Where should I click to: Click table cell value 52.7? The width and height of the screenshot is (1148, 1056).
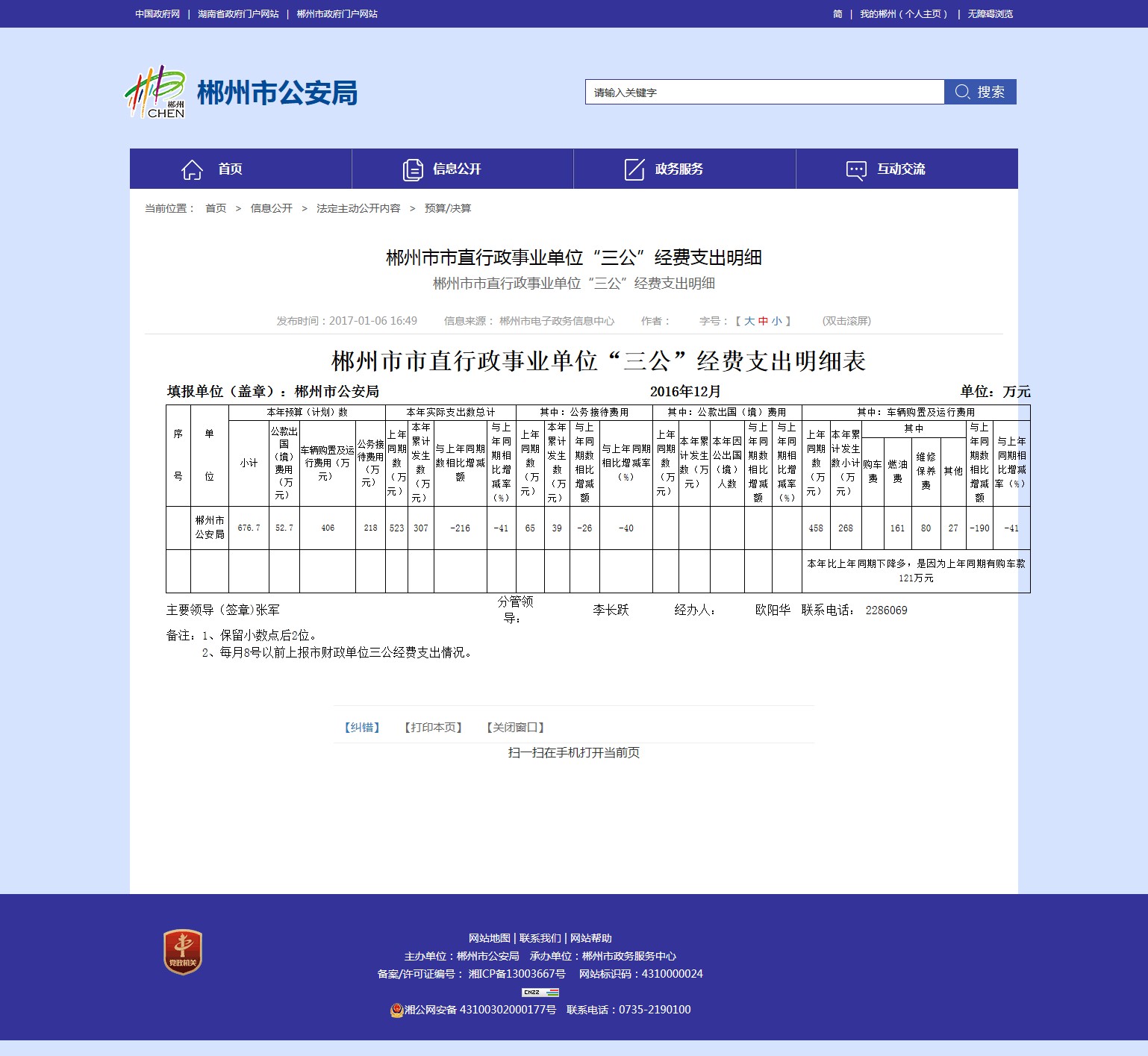coord(284,528)
